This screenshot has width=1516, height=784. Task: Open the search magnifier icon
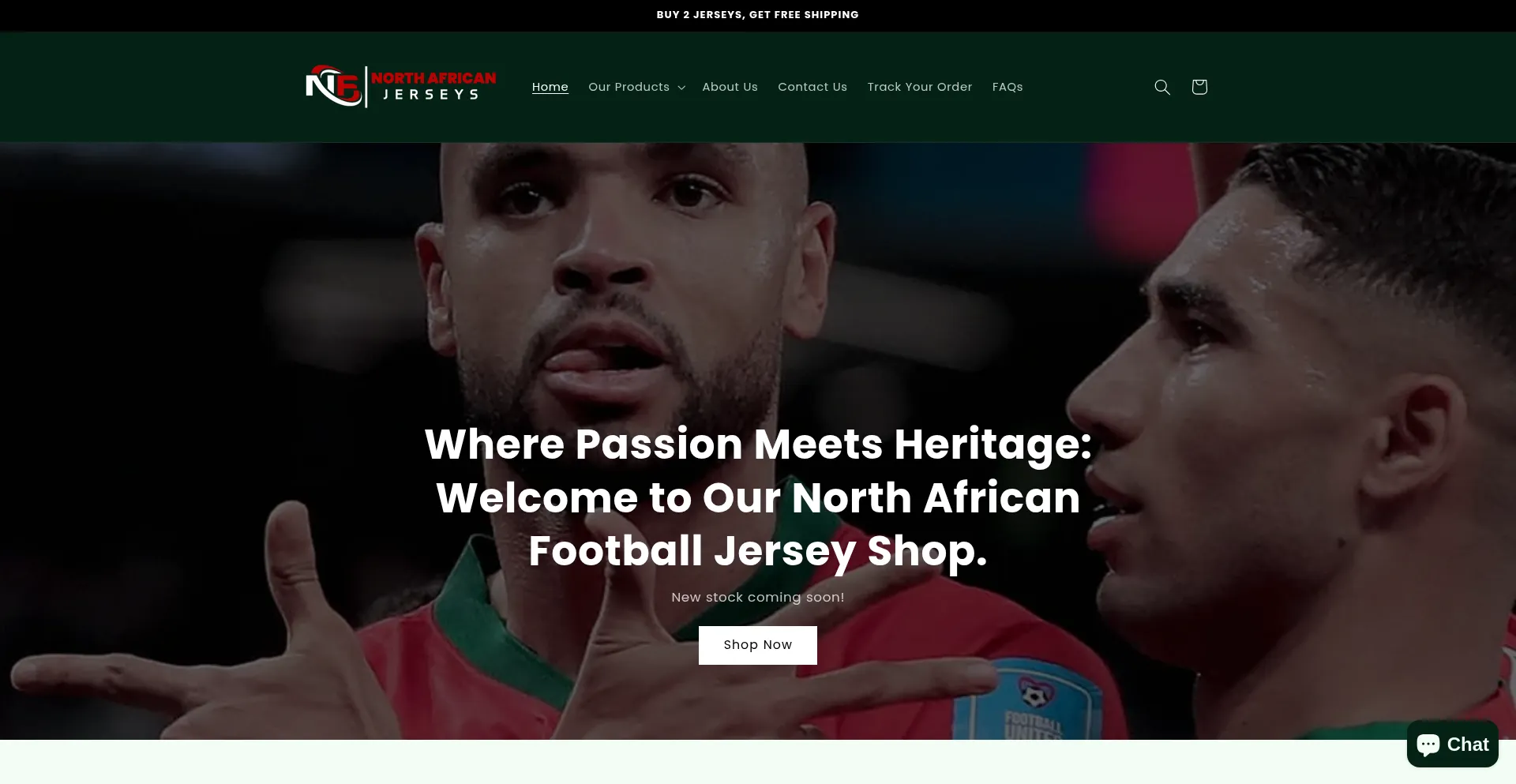(x=1161, y=87)
